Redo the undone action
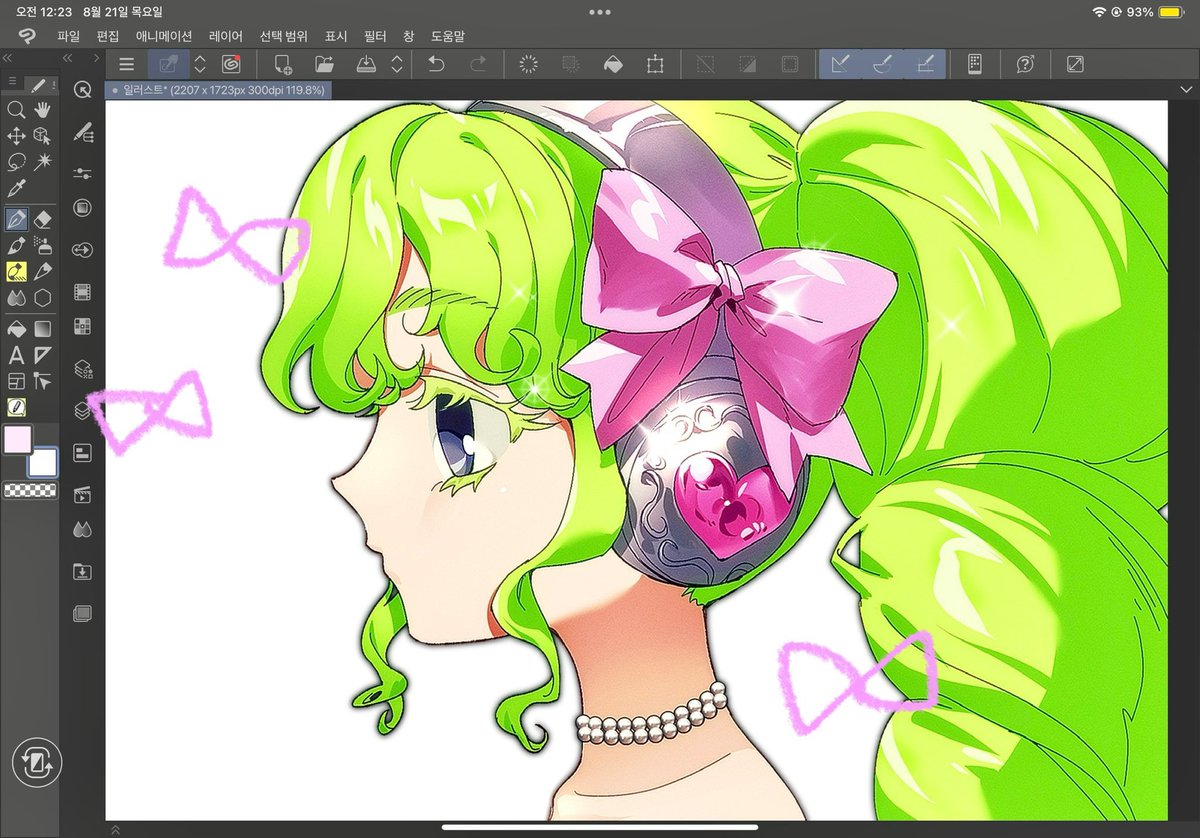 coord(479,64)
